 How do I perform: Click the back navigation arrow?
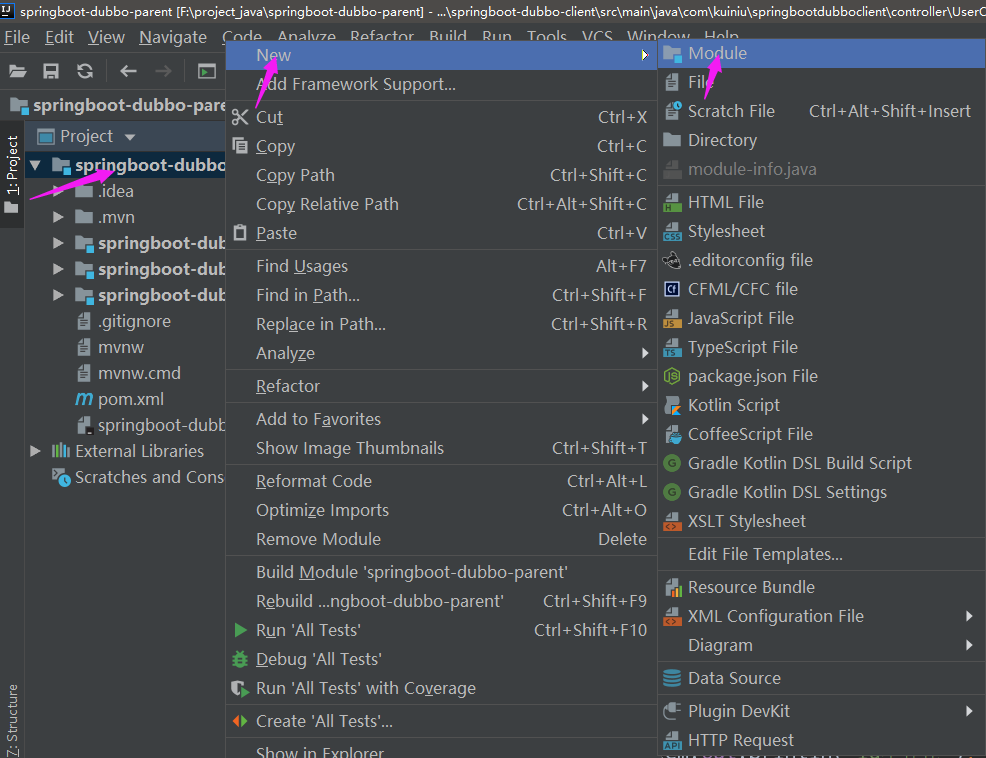pyautogui.click(x=129, y=71)
